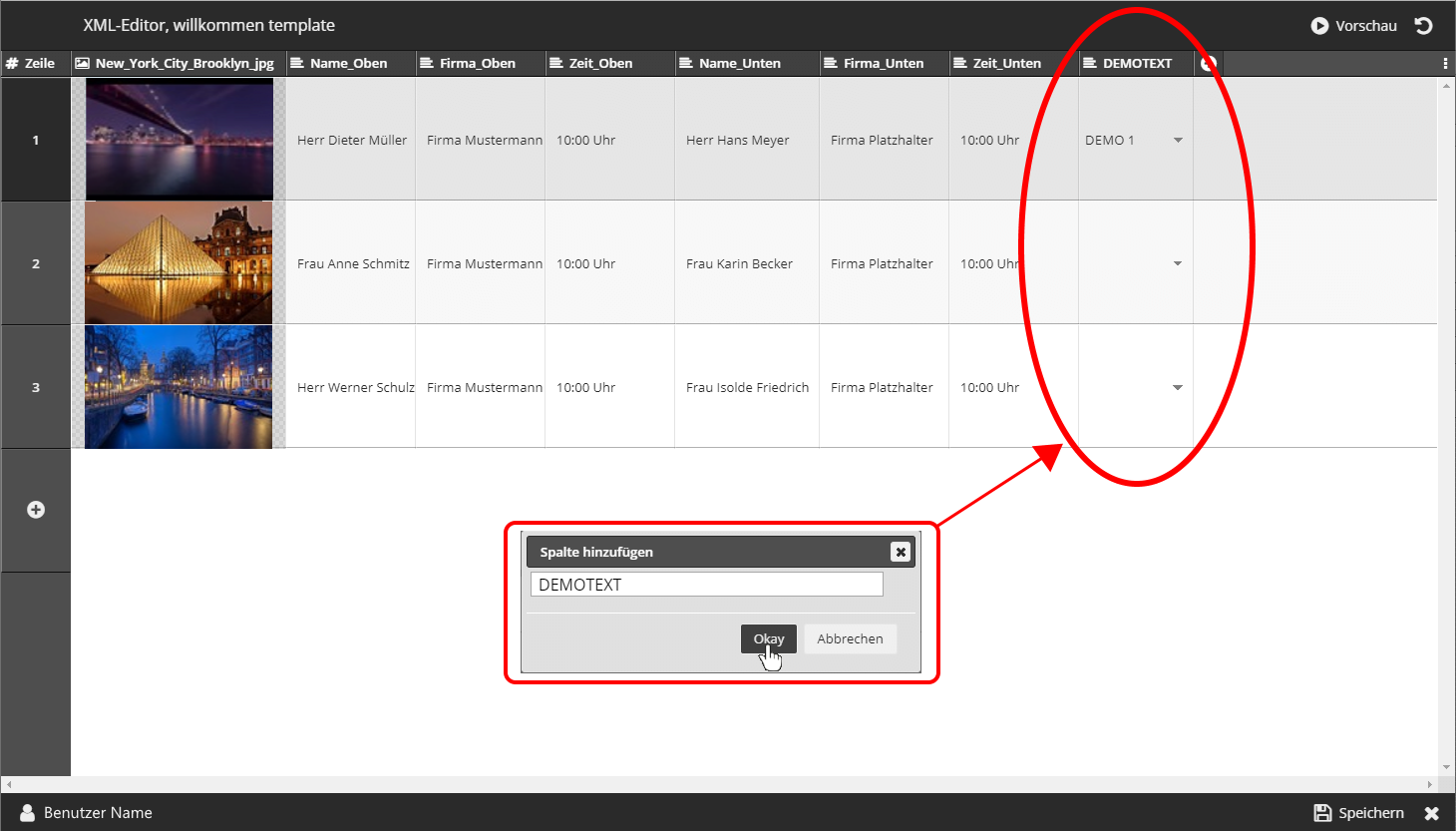Screen dimensions: 1456x831
Task: Open the three-dot header options menu
Action: [x=1445, y=64]
